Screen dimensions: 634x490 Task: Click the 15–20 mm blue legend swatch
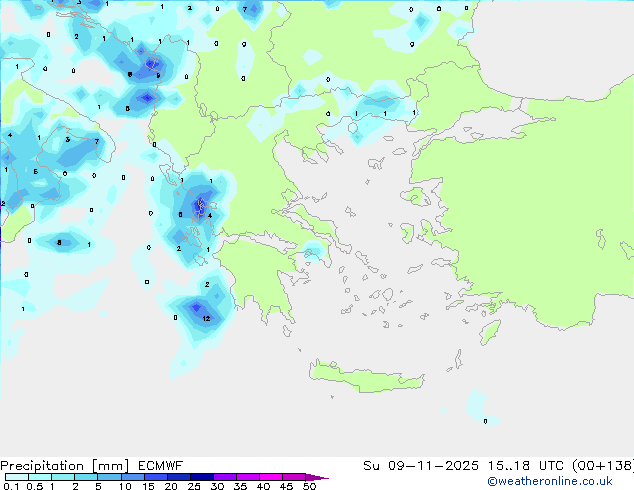point(156,477)
